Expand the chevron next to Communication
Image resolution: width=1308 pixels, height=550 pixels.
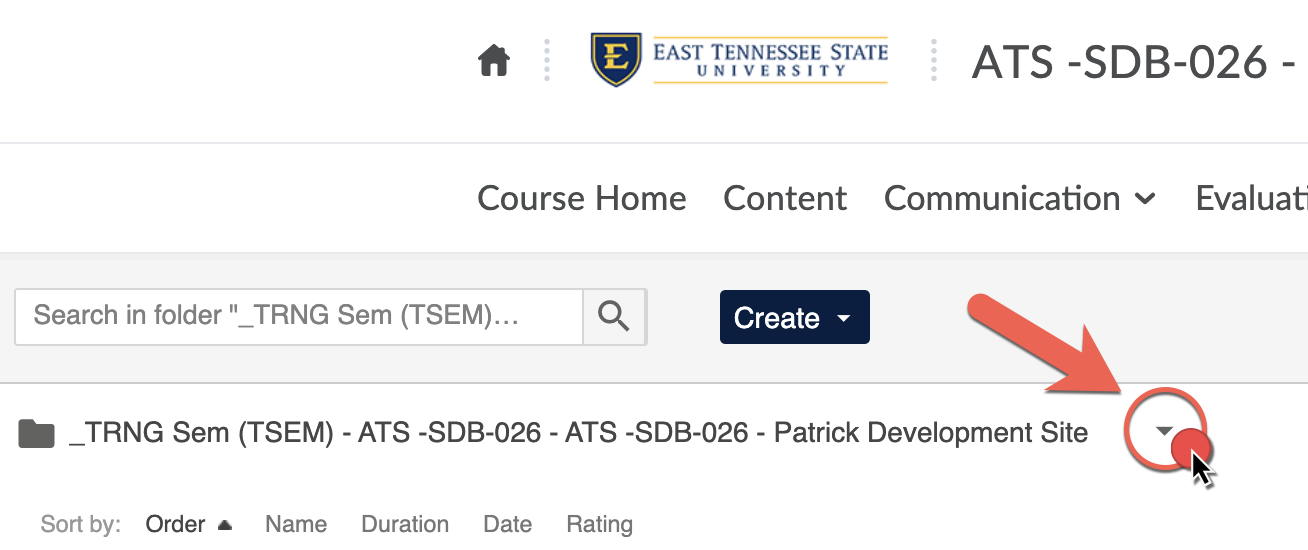click(1145, 199)
